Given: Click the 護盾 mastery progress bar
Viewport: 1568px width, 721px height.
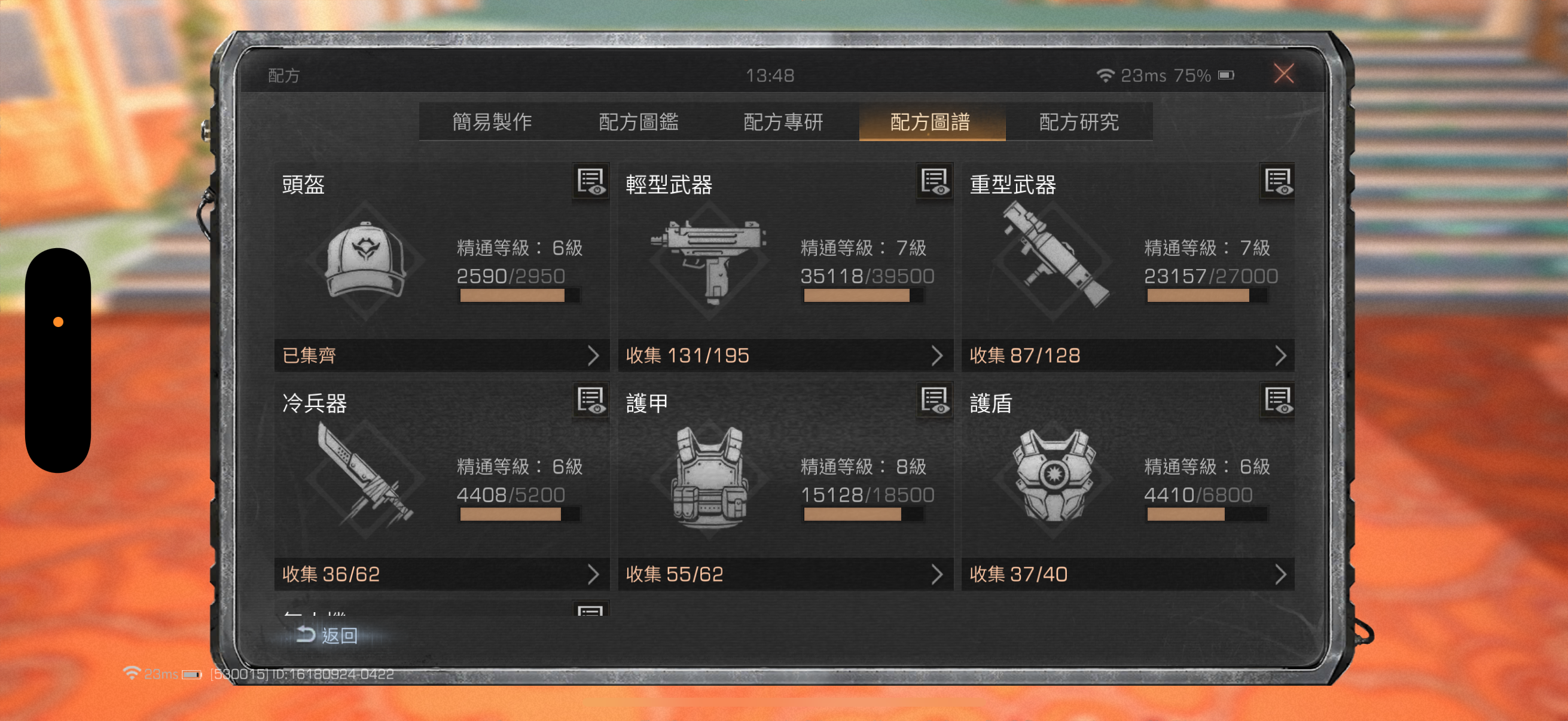Looking at the screenshot, I should (1206, 515).
